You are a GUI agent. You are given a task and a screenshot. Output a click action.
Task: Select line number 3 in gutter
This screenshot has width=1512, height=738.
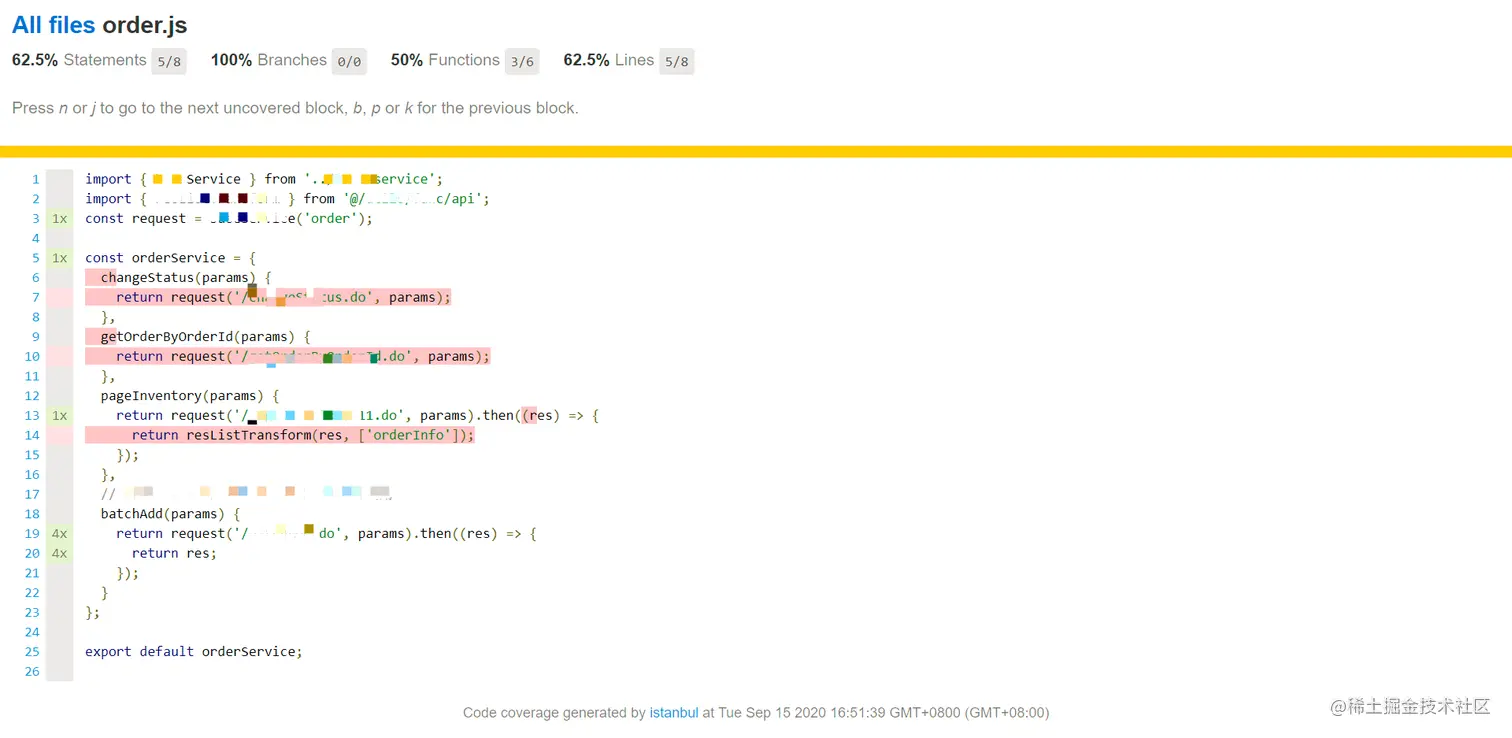pos(35,218)
